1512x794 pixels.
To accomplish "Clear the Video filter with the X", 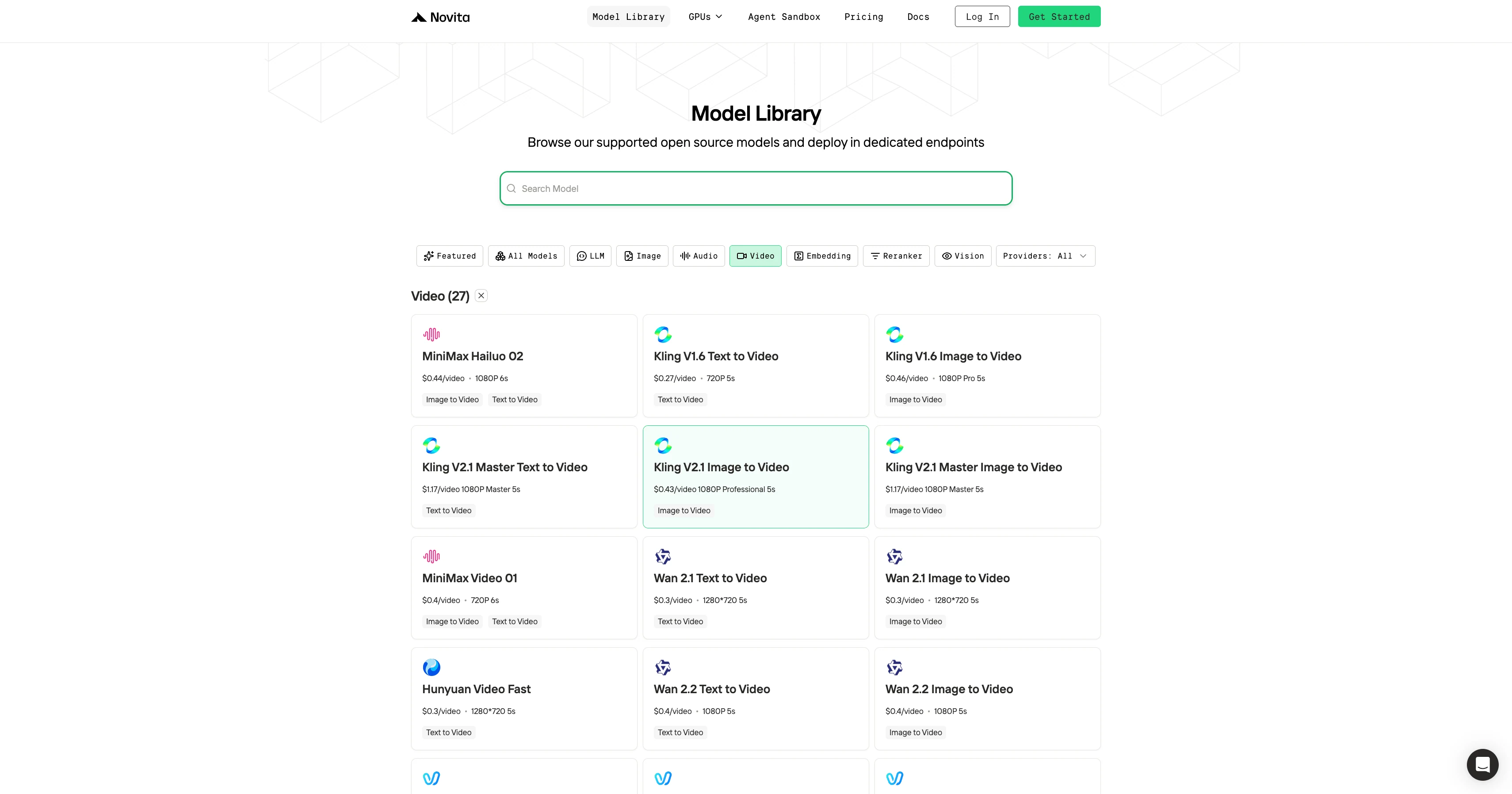I will 481,296.
